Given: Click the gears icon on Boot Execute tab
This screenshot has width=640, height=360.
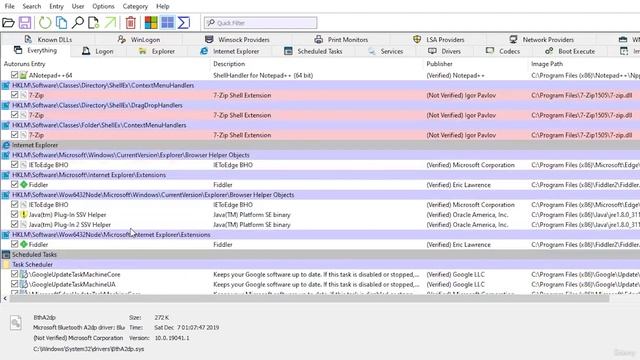Looking at the screenshot, I should pyautogui.click(x=549, y=51).
